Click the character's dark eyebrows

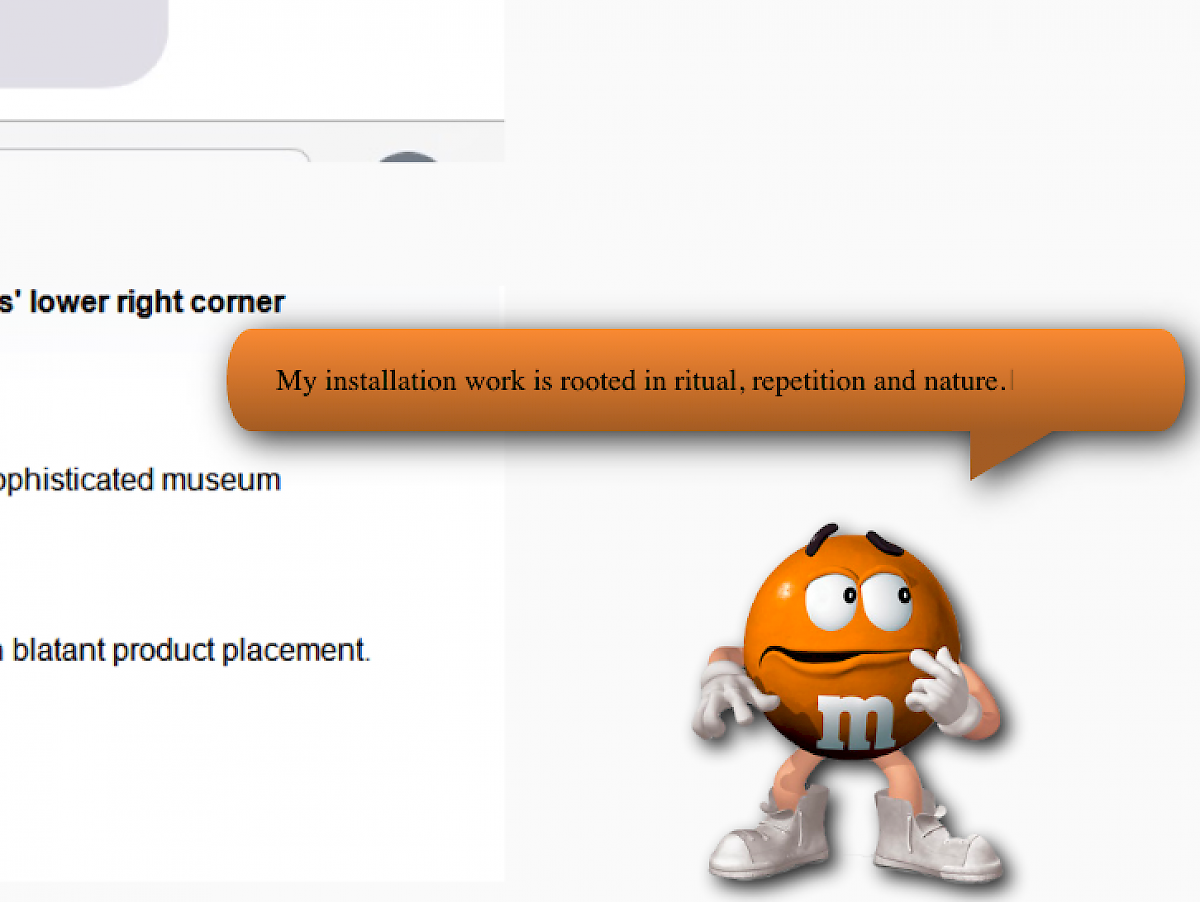850,540
